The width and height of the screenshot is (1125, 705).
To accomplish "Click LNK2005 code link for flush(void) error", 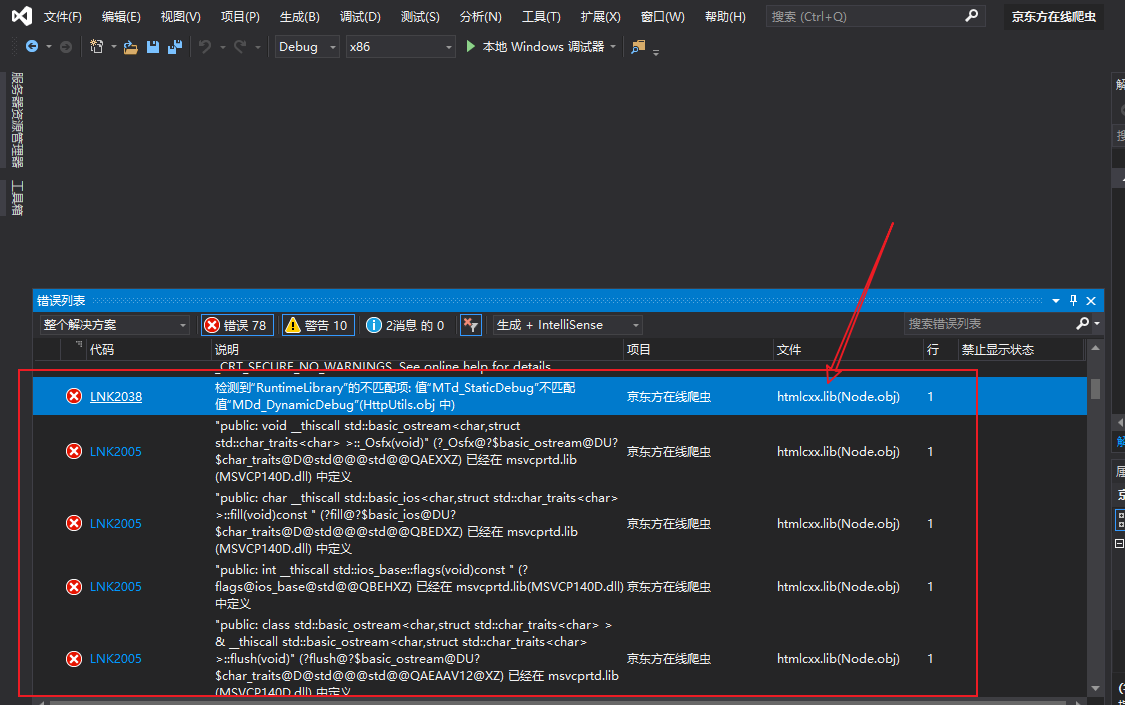I will pos(116,658).
